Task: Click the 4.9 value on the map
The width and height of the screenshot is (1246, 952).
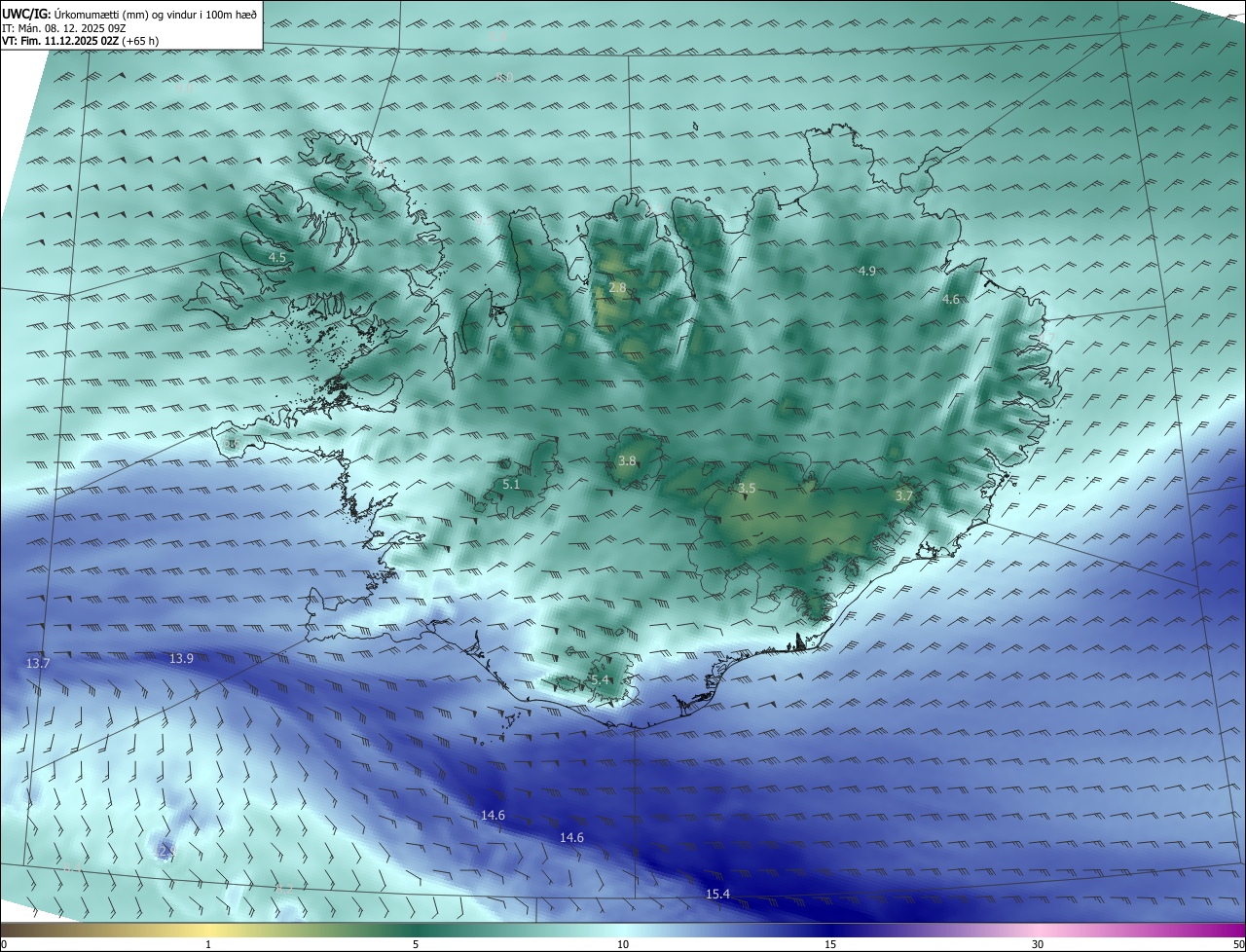Action: coord(867,271)
